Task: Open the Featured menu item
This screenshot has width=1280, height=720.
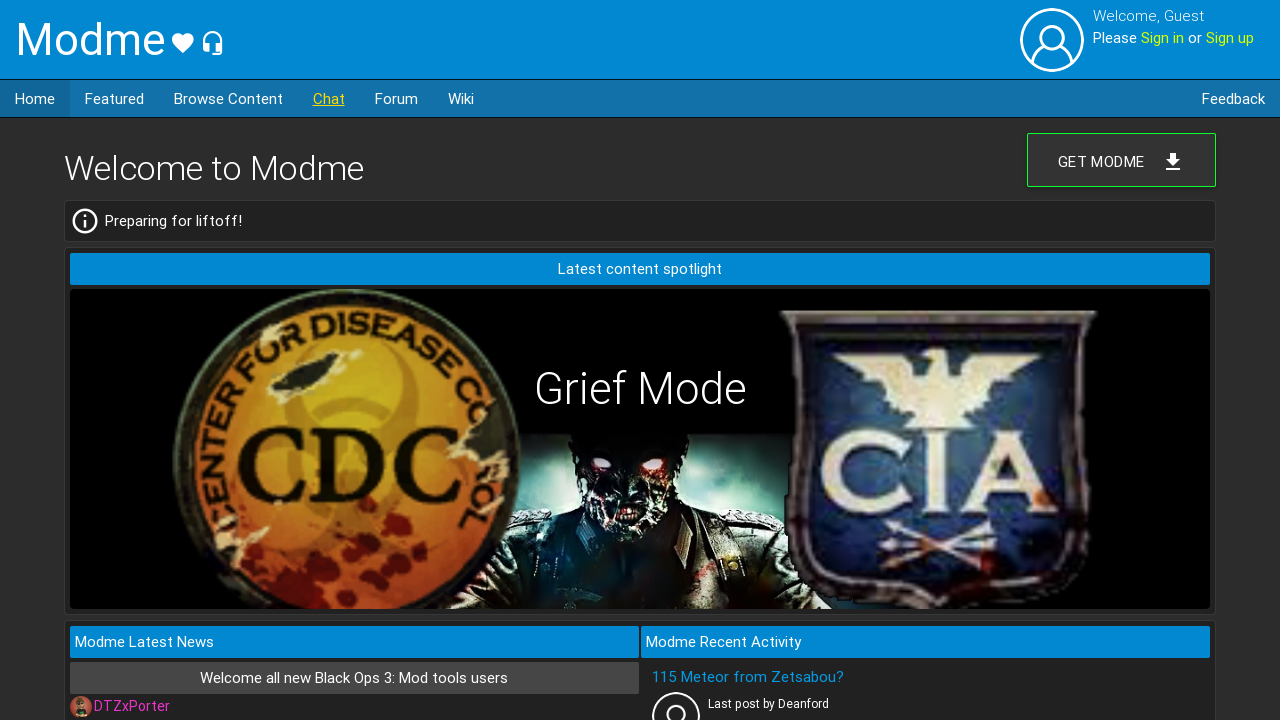Action: pyautogui.click(x=114, y=99)
